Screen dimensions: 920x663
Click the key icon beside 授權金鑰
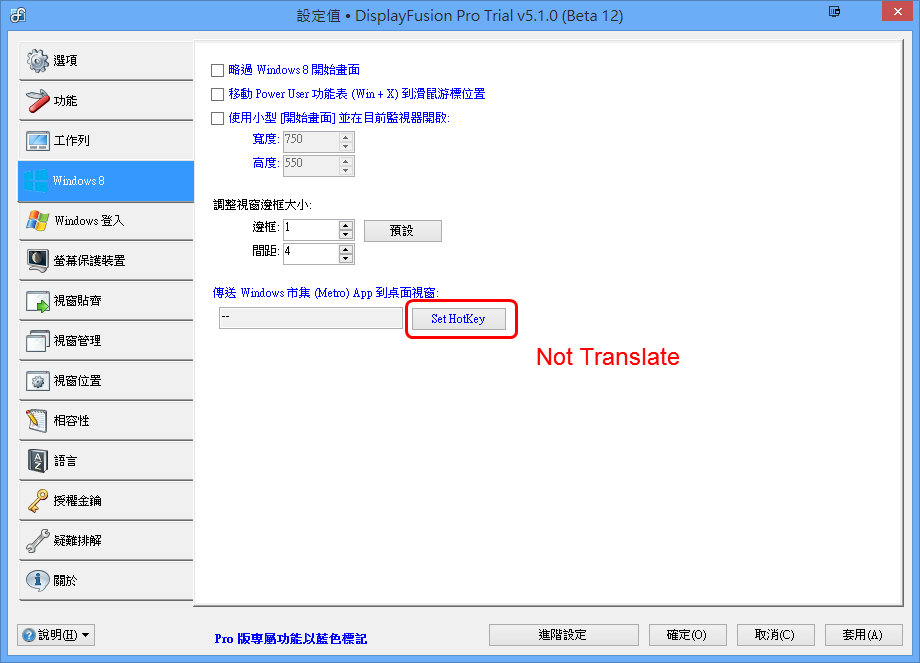[38, 501]
